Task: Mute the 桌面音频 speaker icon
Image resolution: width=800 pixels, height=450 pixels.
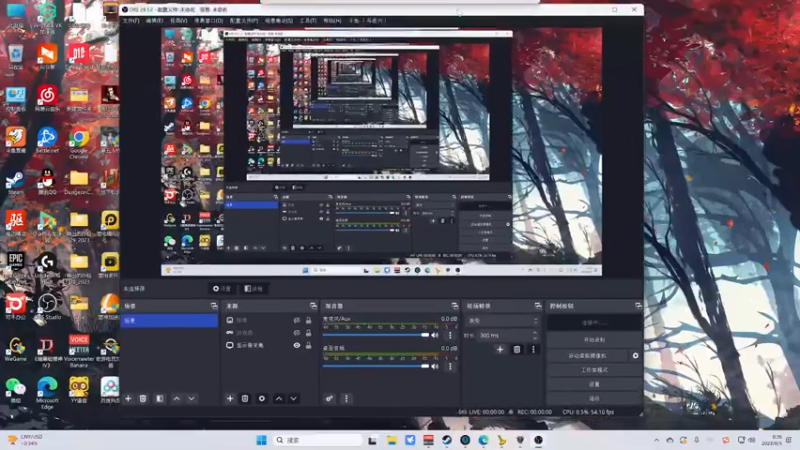Action: point(435,366)
